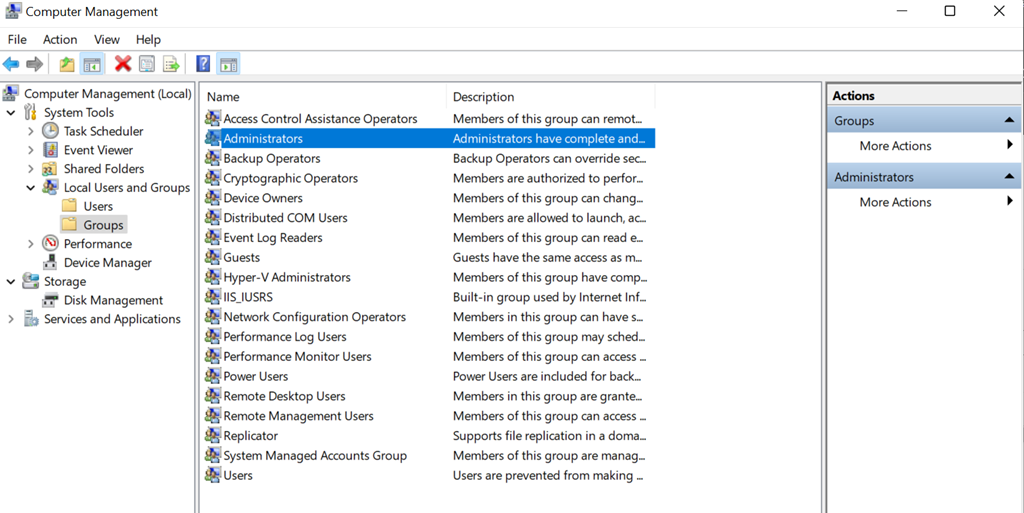1024x513 pixels.
Task: Expand the Performance tree node
Action: (x=31, y=244)
